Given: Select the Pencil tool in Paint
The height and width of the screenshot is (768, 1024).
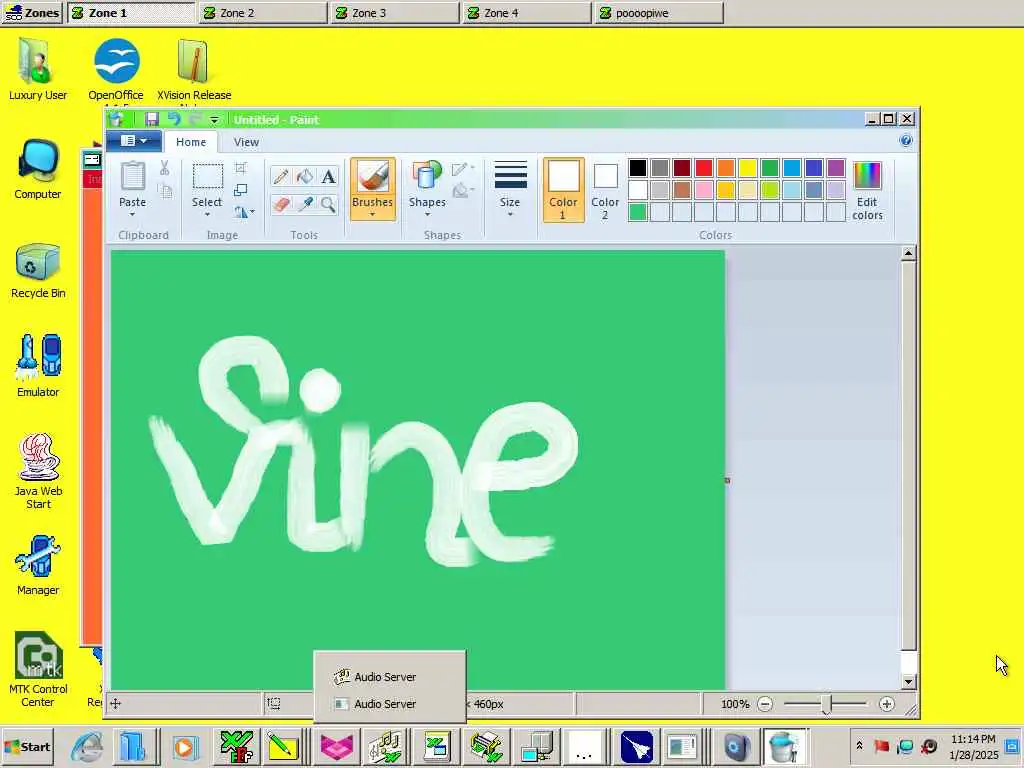Looking at the screenshot, I should pyautogui.click(x=281, y=176).
